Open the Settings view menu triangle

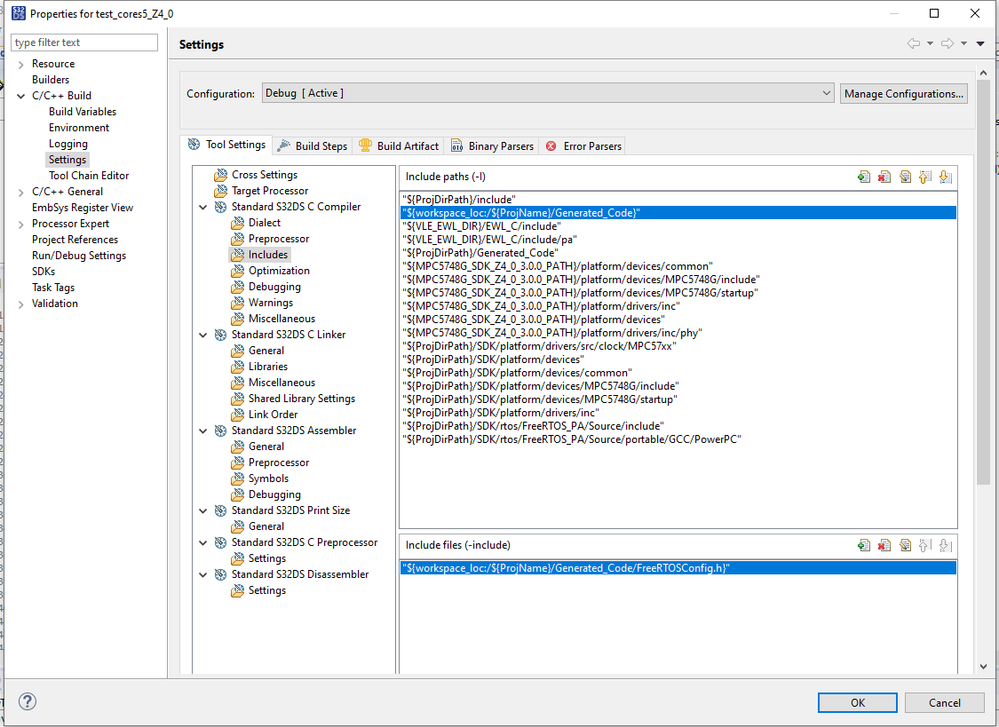[x=981, y=43]
